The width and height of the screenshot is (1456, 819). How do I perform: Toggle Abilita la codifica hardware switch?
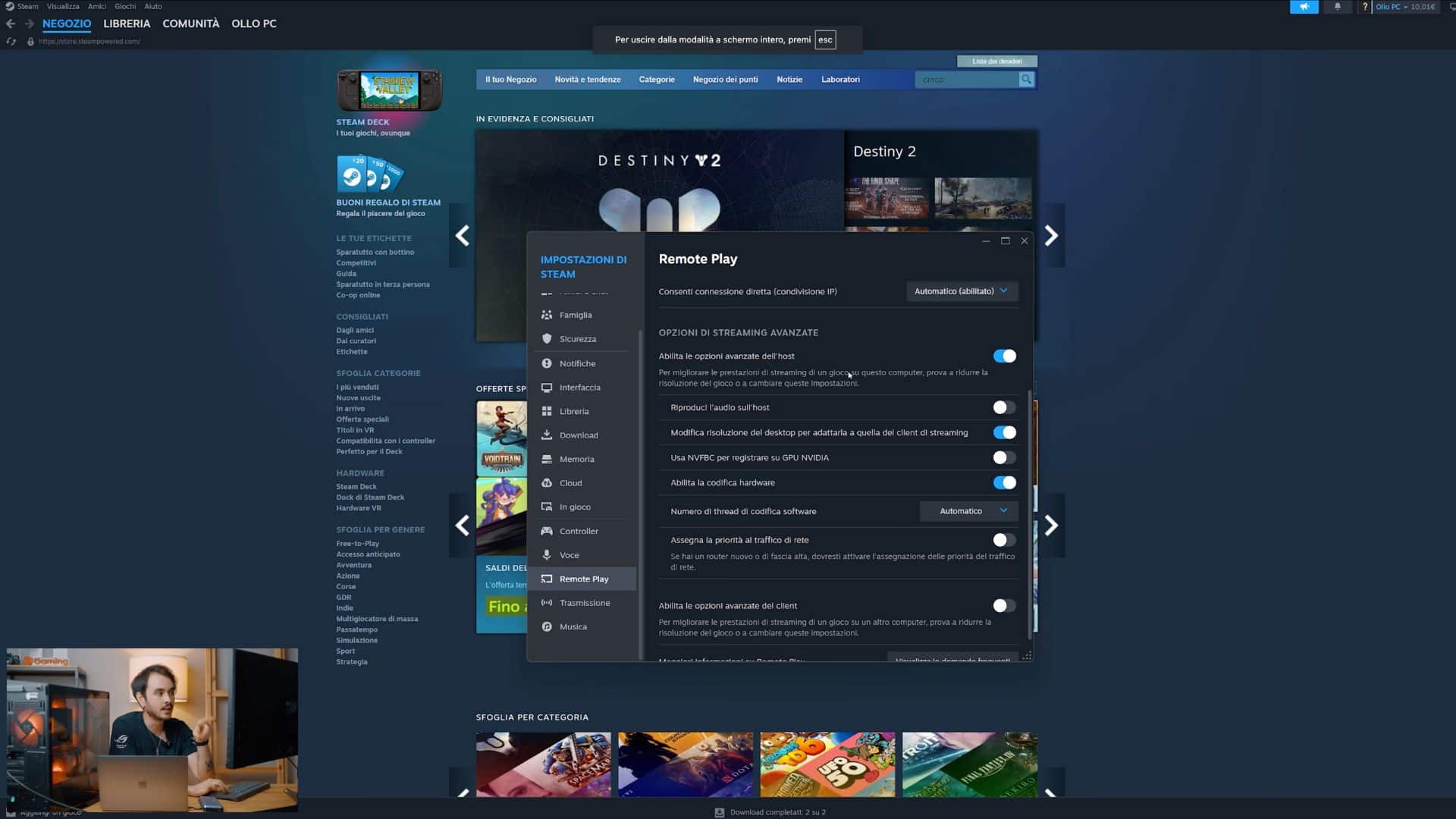point(1004,483)
